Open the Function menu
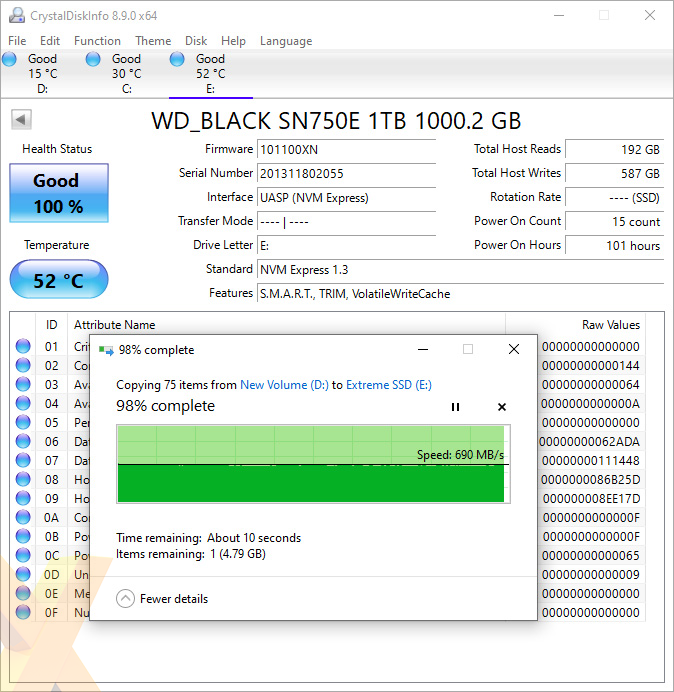674x692 pixels. pos(97,41)
